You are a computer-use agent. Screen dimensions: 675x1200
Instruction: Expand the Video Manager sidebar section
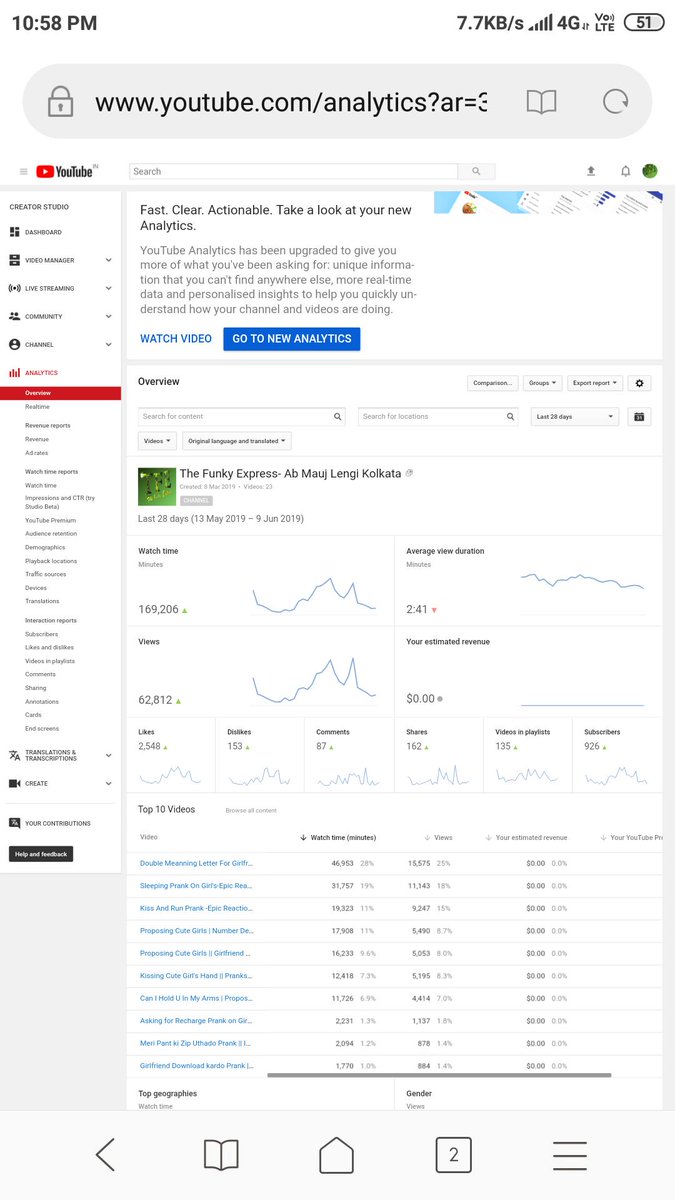pos(108,260)
